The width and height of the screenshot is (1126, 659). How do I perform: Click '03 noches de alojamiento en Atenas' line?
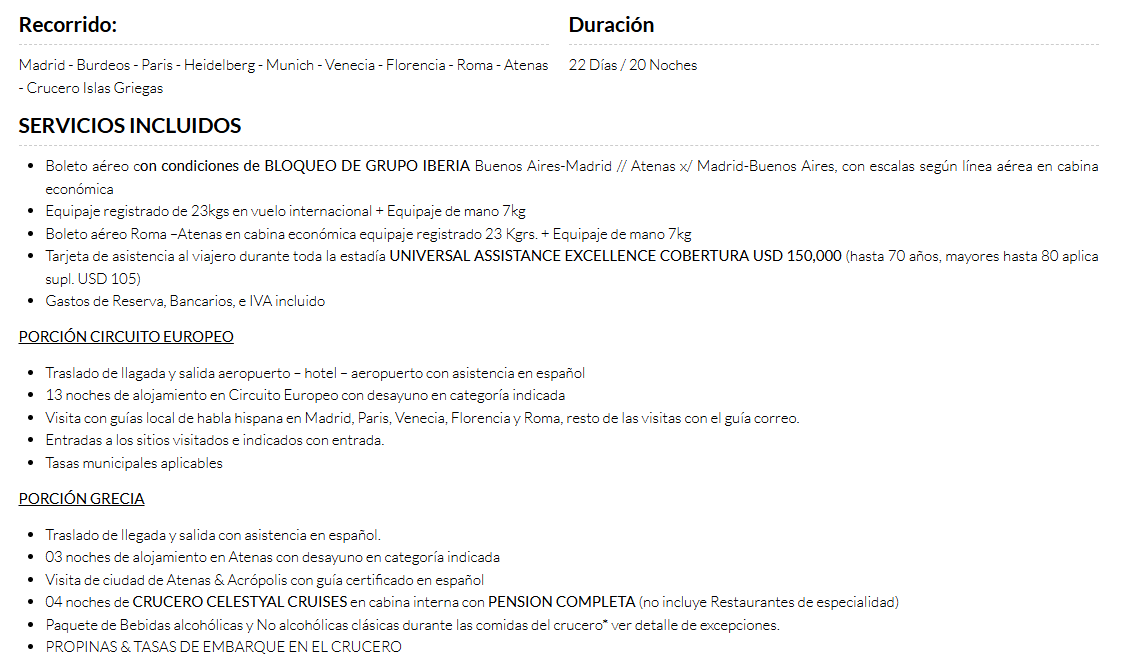[x=273, y=557]
